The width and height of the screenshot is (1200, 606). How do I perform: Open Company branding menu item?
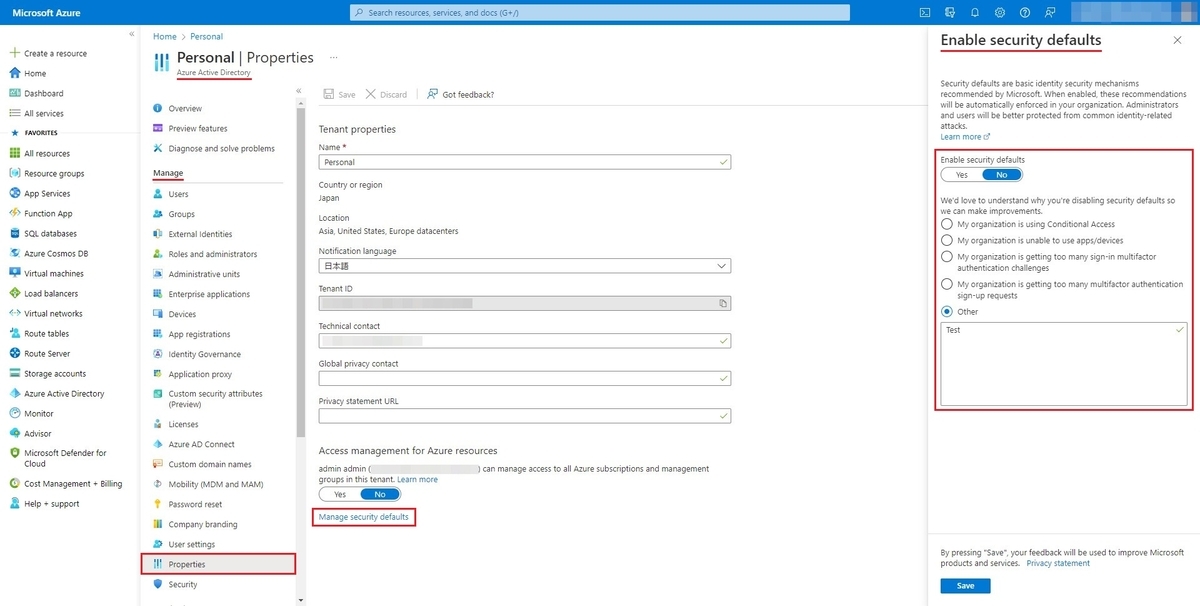[203, 524]
